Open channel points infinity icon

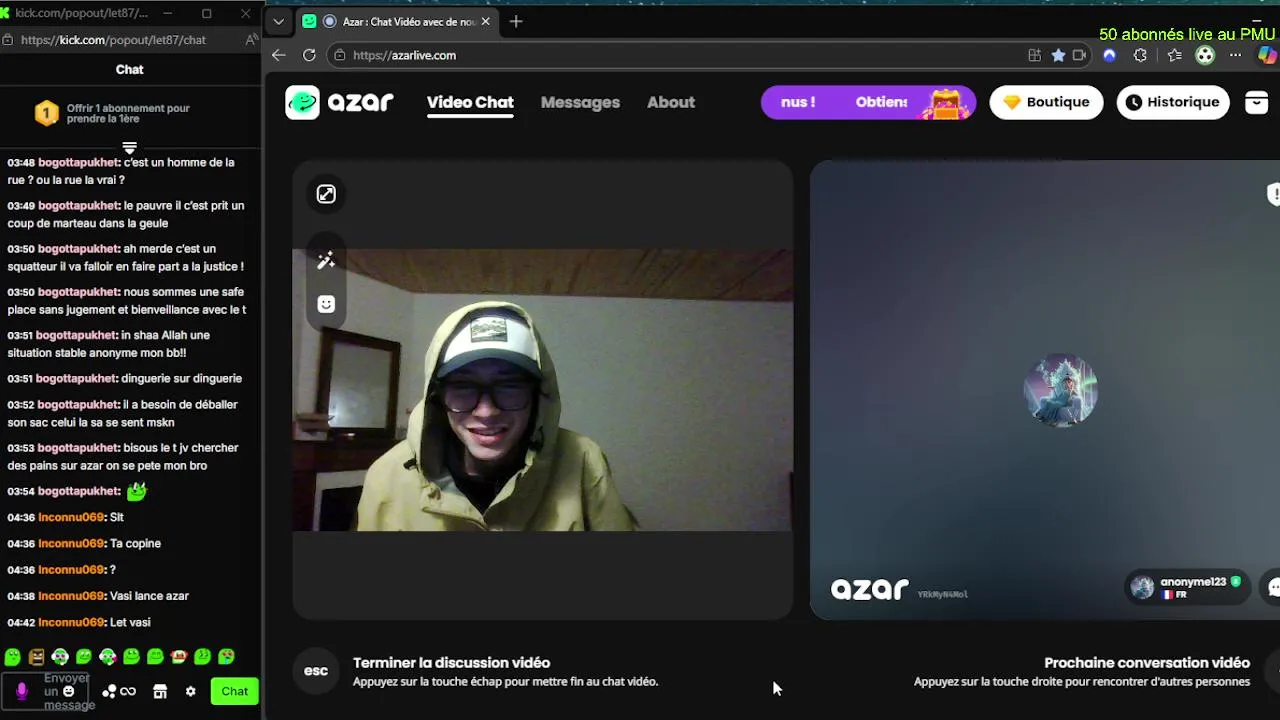119,691
